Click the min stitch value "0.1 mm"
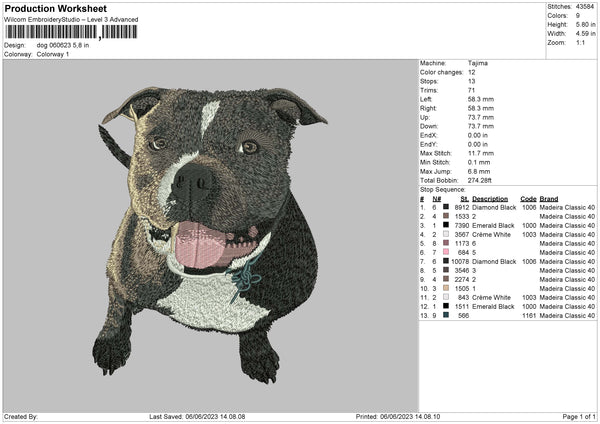 tap(479, 162)
